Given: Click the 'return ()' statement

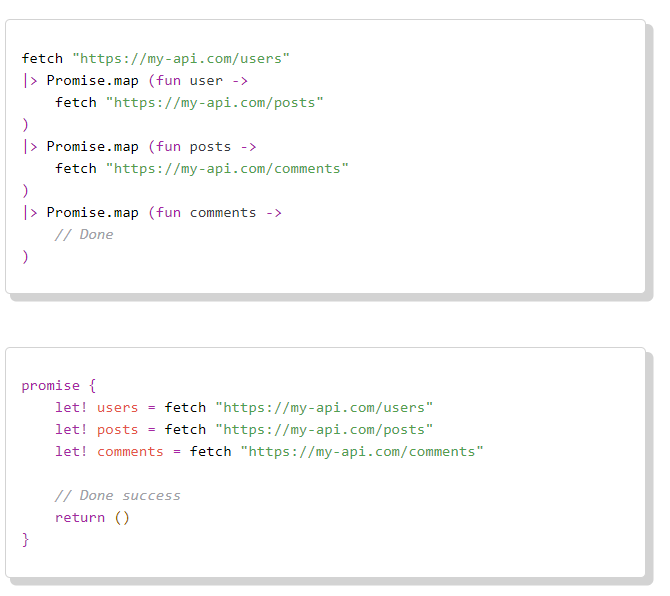Looking at the screenshot, I should [x=92, y=518].
